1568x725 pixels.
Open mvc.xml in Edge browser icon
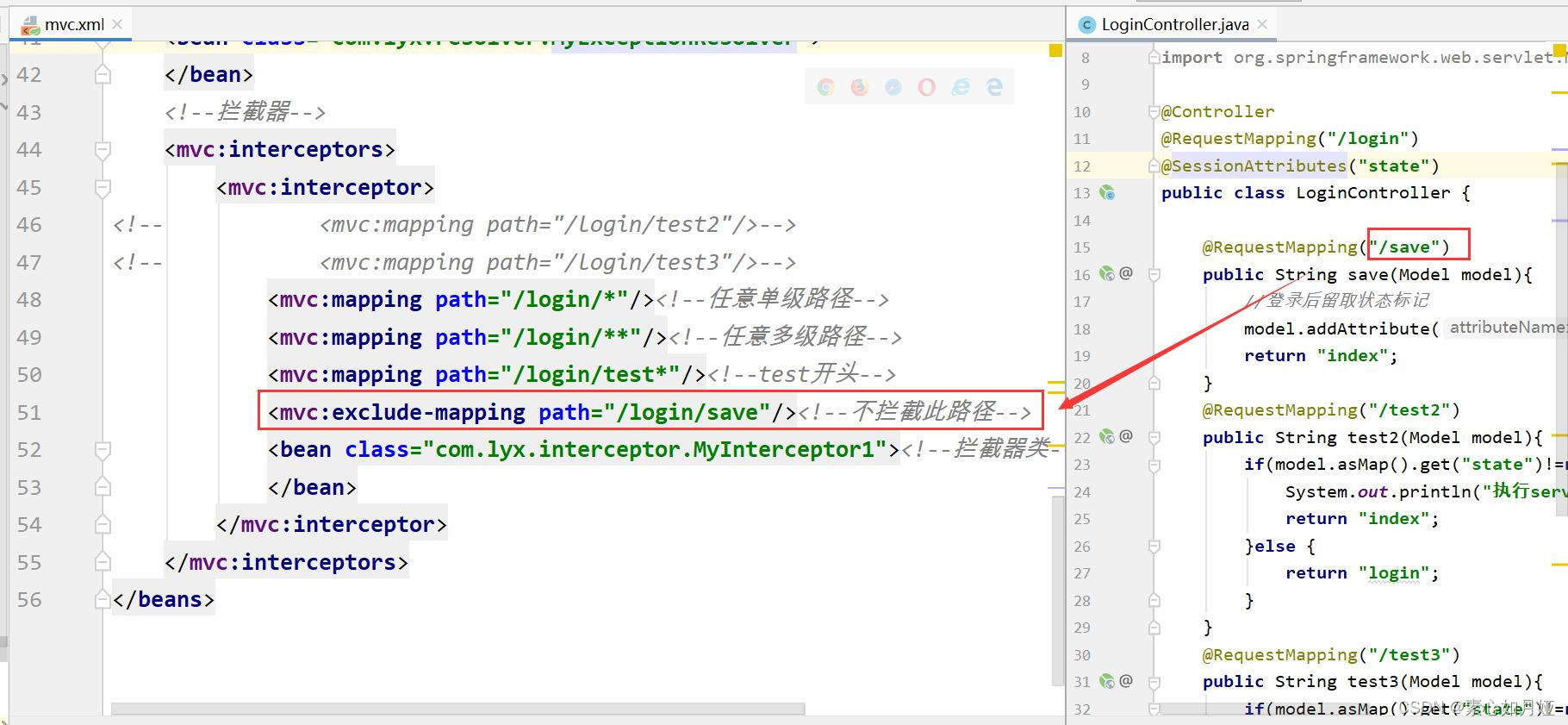tap(994, 87)
